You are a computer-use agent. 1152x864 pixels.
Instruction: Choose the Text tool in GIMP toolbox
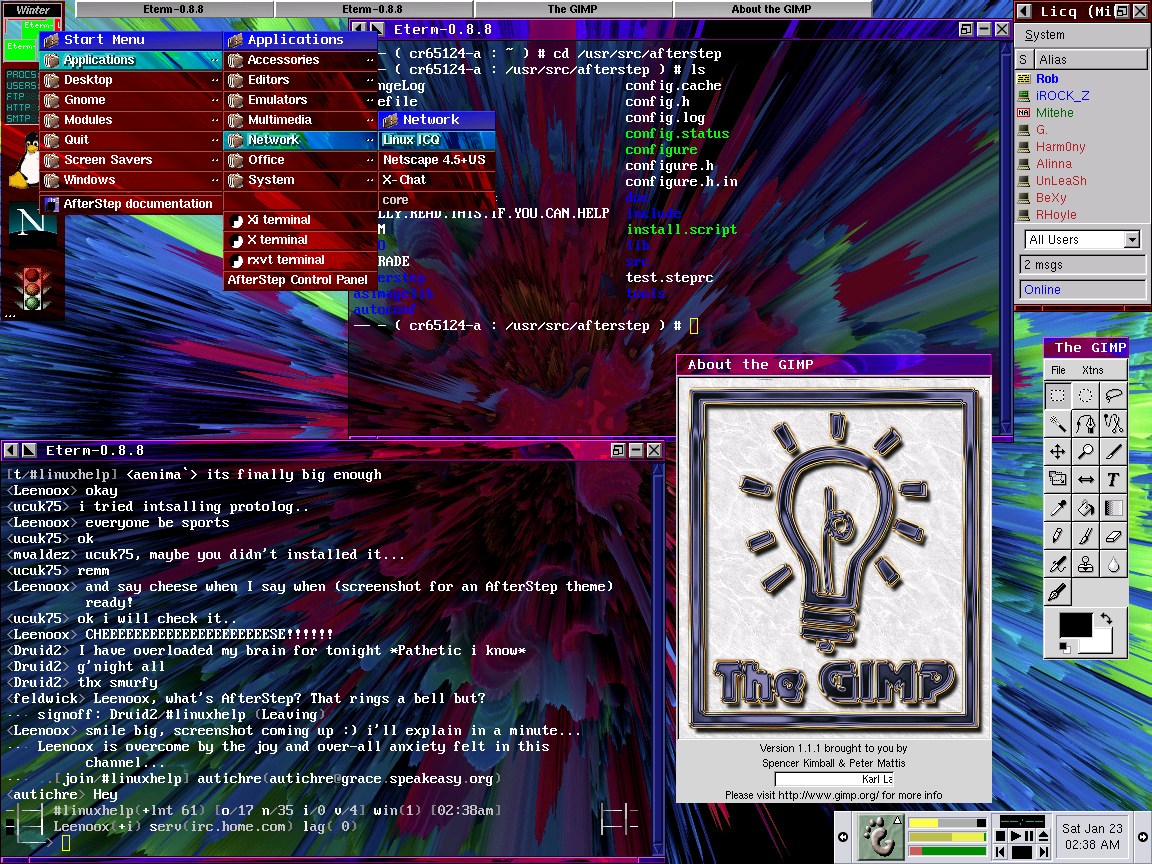[1113, 481]
